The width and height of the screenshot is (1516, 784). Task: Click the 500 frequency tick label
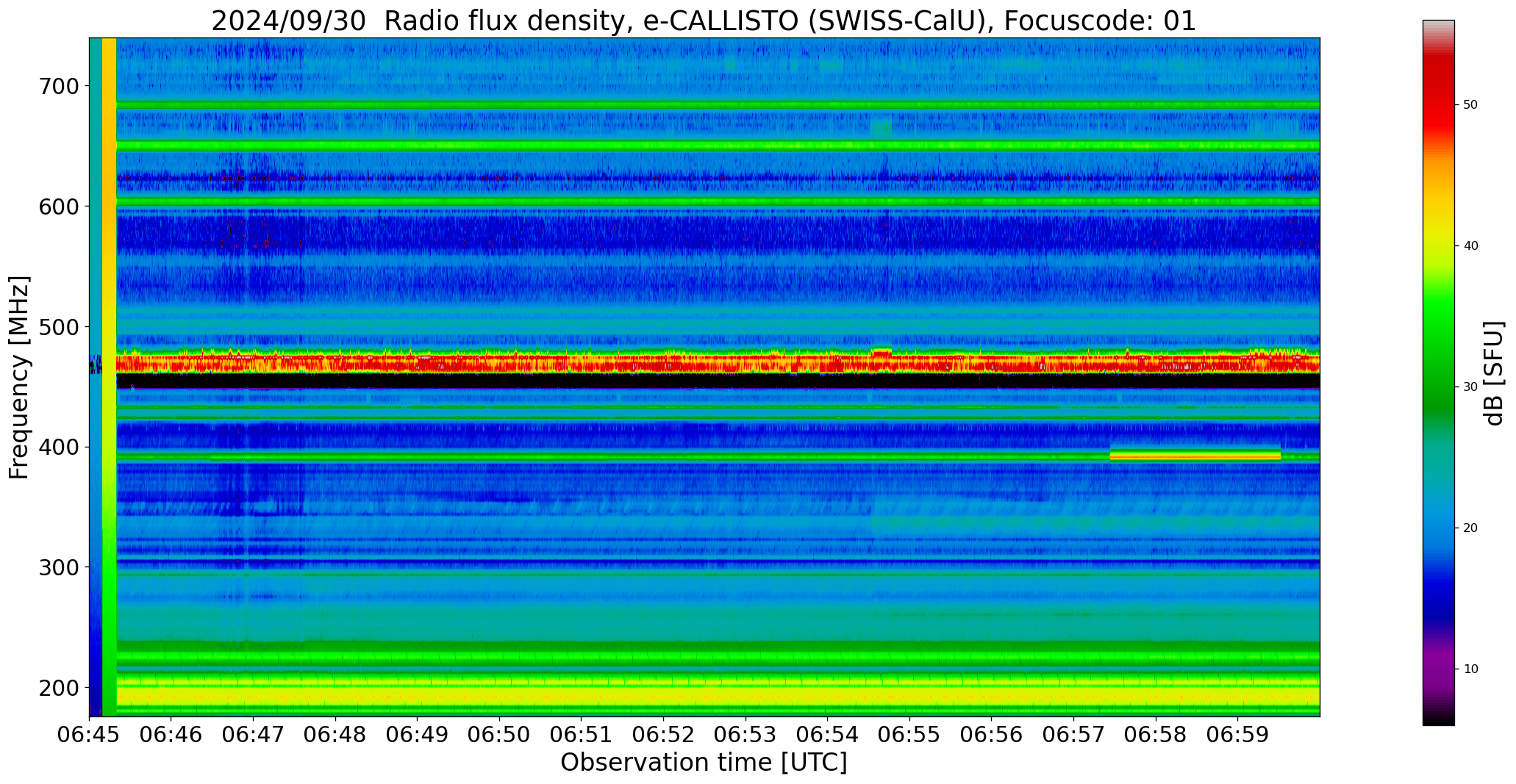tap(58, 327)
